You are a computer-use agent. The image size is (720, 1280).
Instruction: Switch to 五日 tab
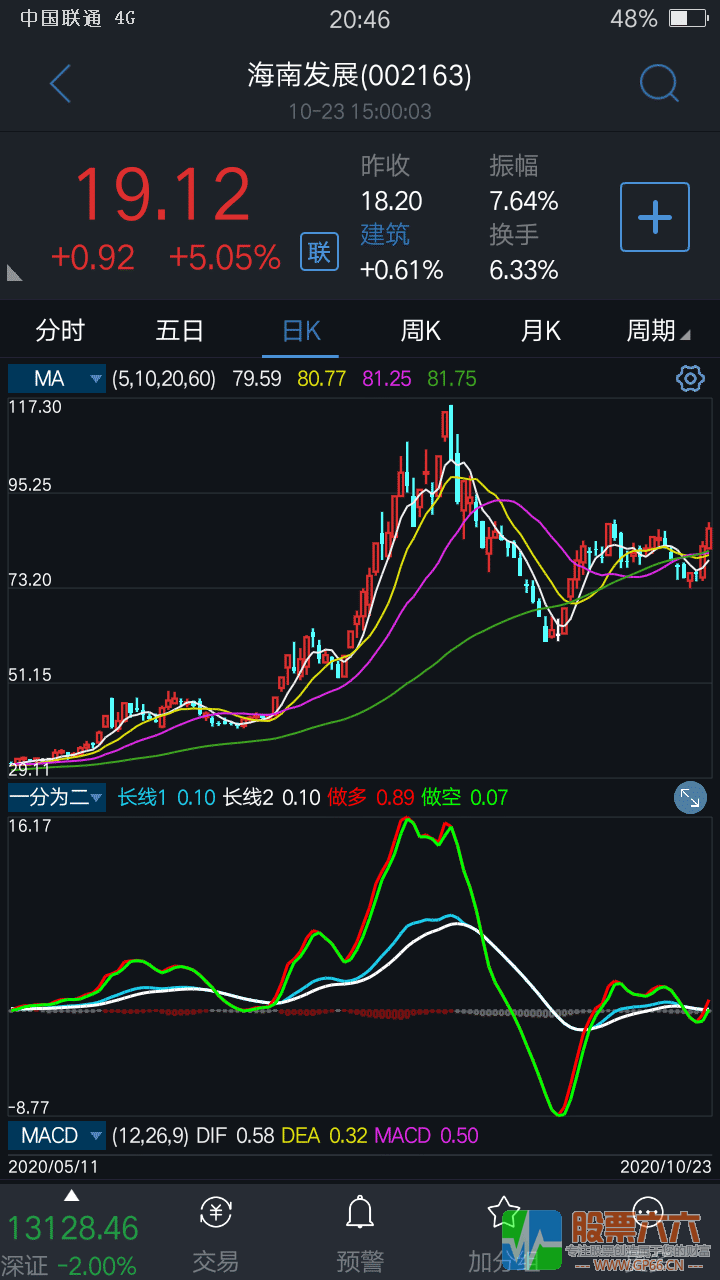180,330
